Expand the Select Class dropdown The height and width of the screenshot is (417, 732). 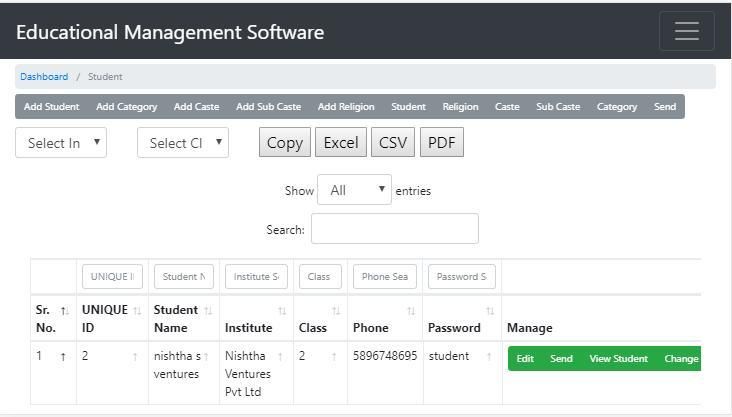pos(183,143)
